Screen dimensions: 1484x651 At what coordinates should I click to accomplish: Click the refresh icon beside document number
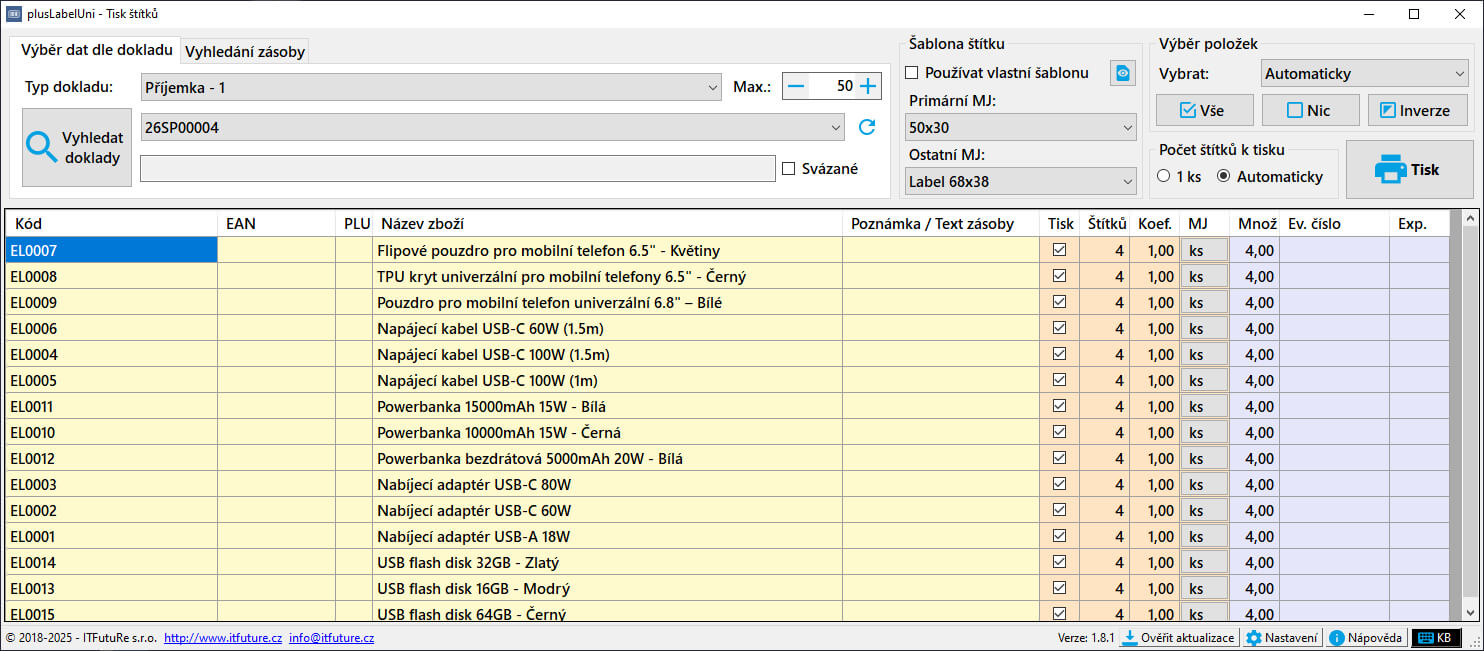(867, 127)
